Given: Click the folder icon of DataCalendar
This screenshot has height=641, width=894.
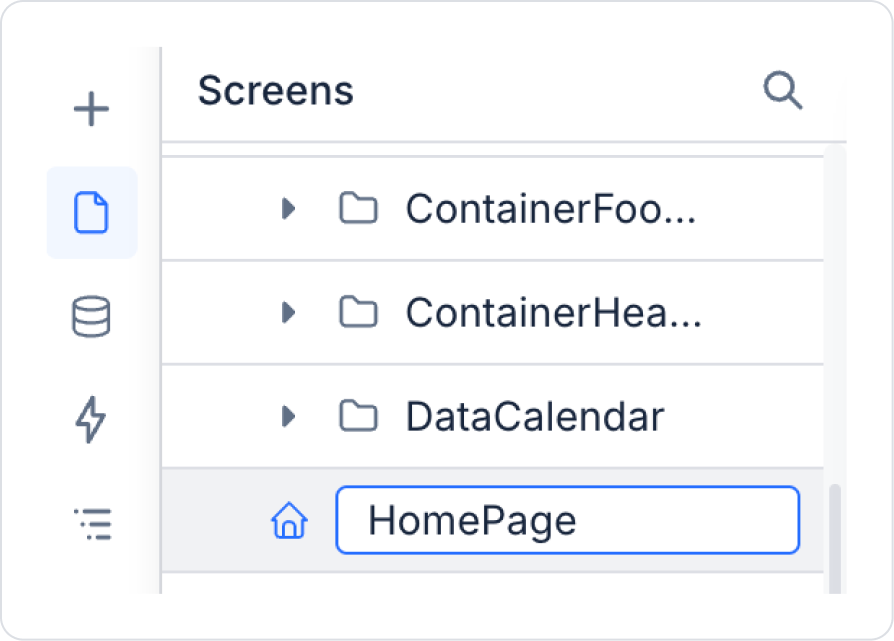Looking at the screenshot, I should click(x=358, y=416).
